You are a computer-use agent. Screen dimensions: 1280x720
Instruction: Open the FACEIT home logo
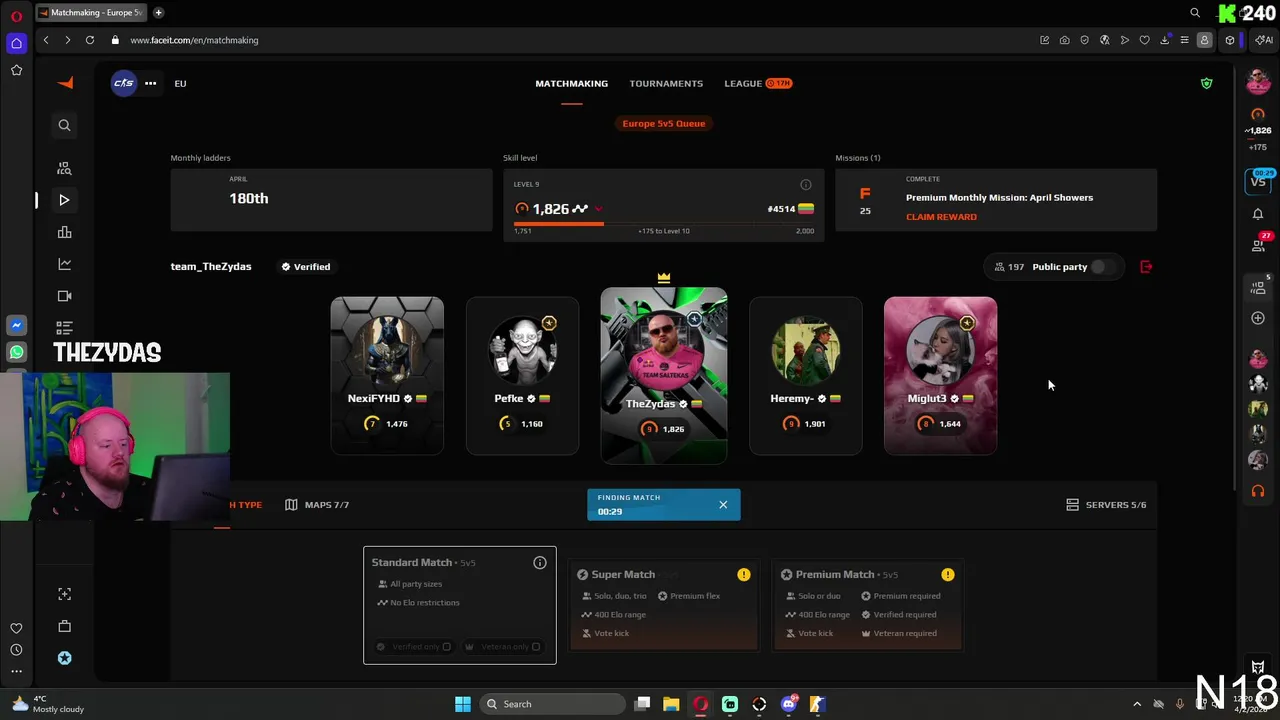pos(66,83)
